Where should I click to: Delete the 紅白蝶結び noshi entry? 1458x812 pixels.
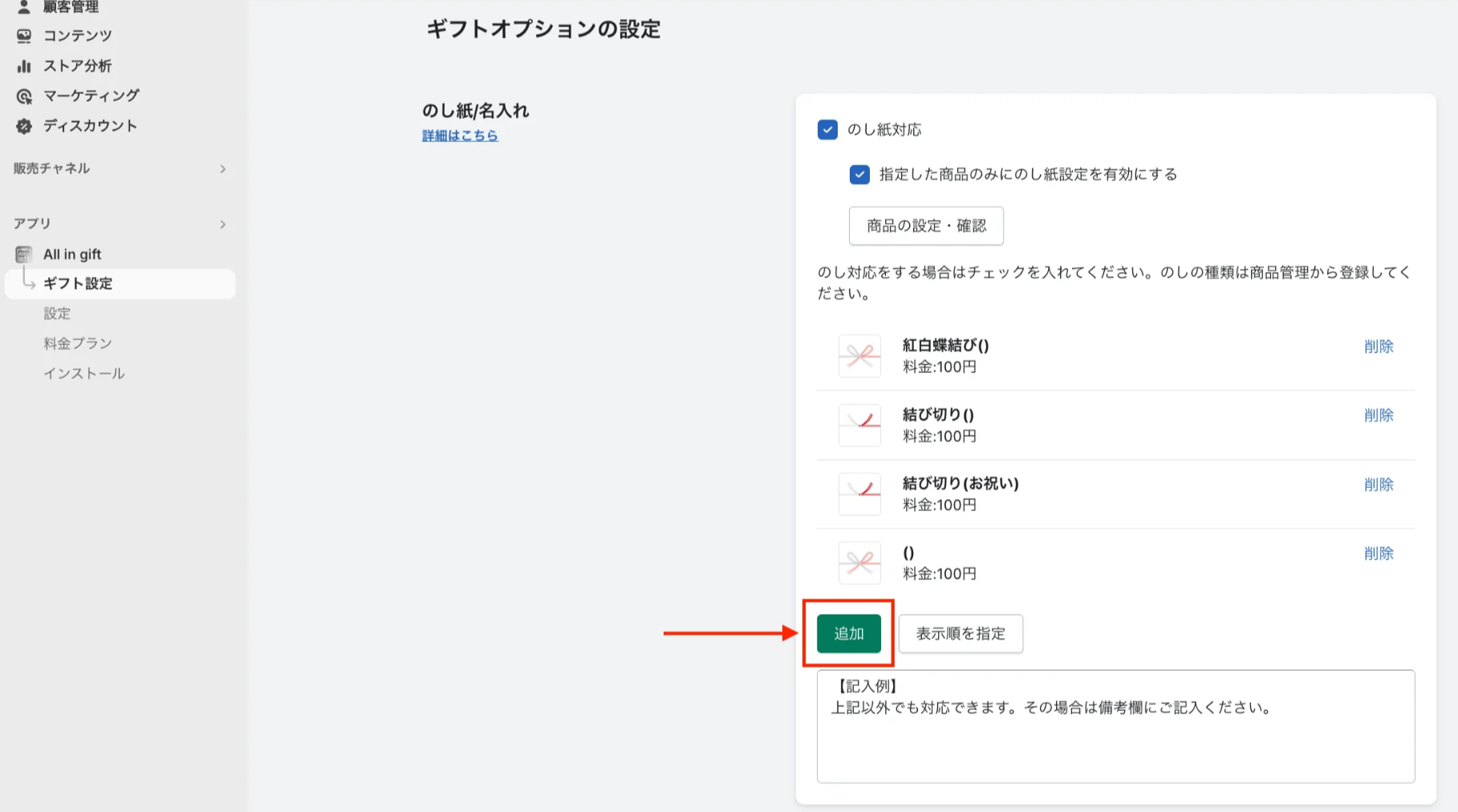[x=1378, y=347]
